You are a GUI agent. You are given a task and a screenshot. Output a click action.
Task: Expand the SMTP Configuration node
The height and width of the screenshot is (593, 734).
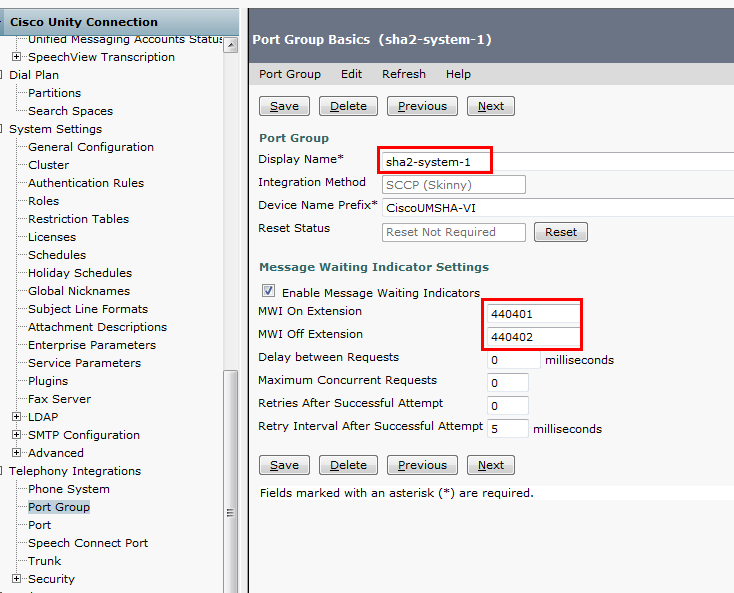tap(16, 434)
